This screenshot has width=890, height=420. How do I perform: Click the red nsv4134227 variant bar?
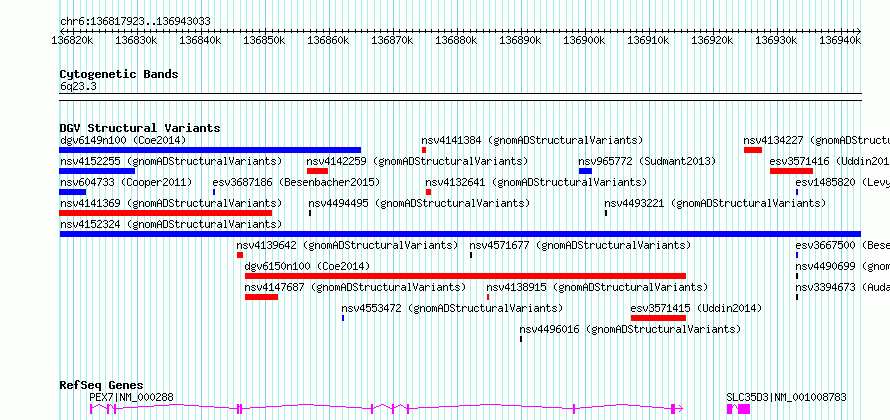753,150
